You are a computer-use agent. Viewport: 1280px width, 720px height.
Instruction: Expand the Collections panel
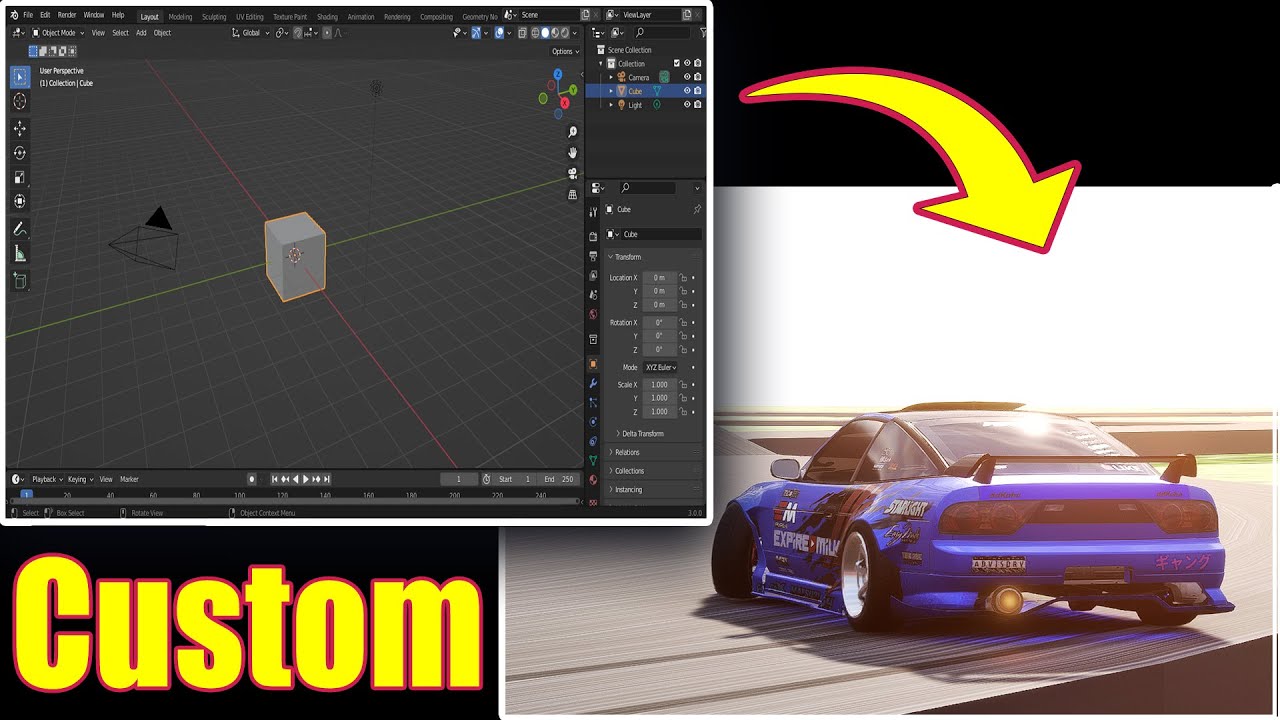pos(654,471)
